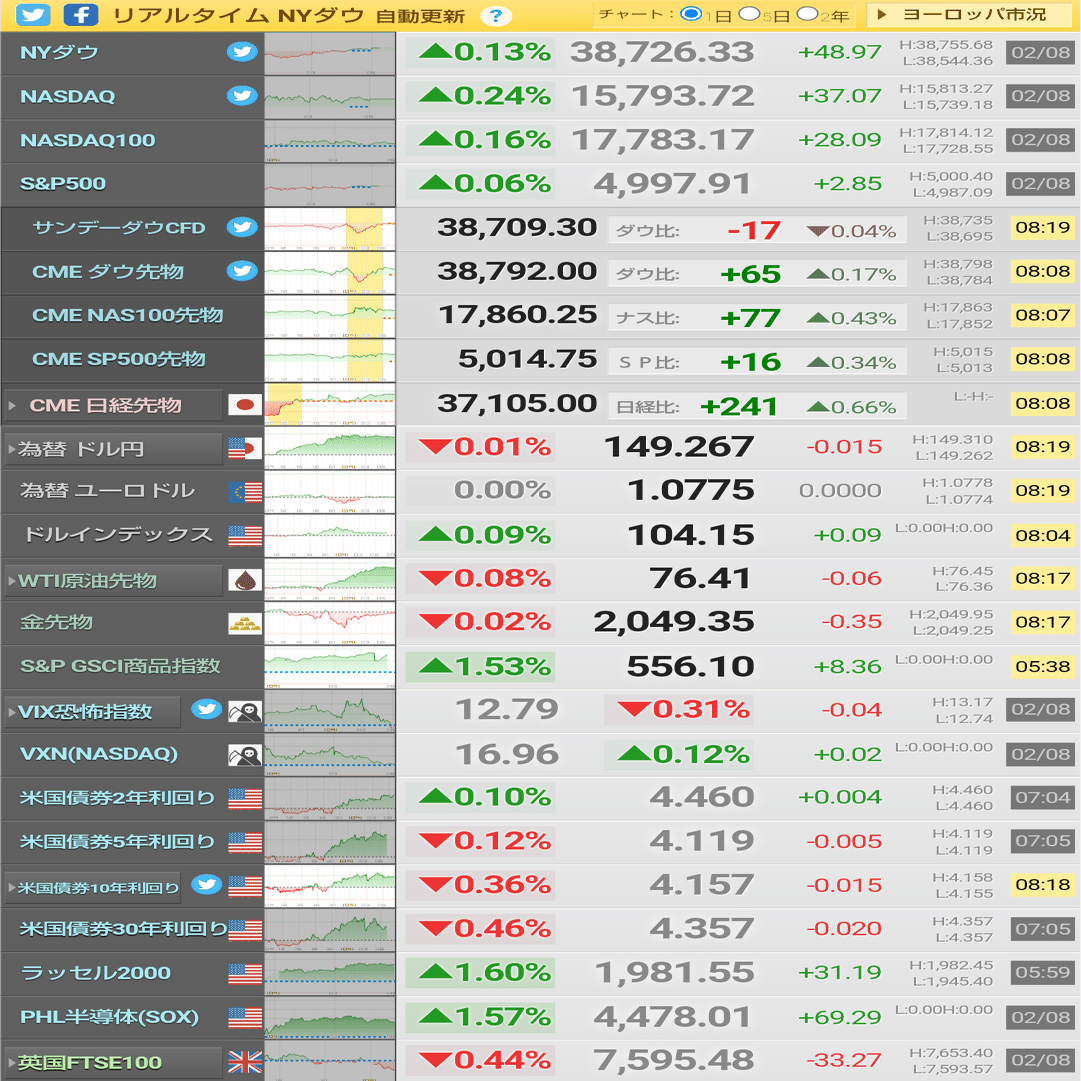
Task: Click the 為替 ドル円 mini chart thumbnail
Action: [330, 448]
